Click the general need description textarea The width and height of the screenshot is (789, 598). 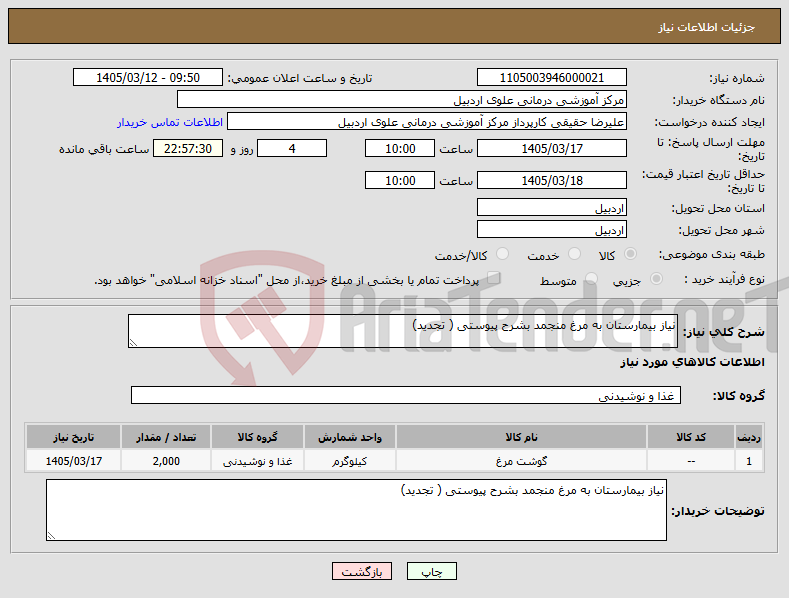pos(403,331)
